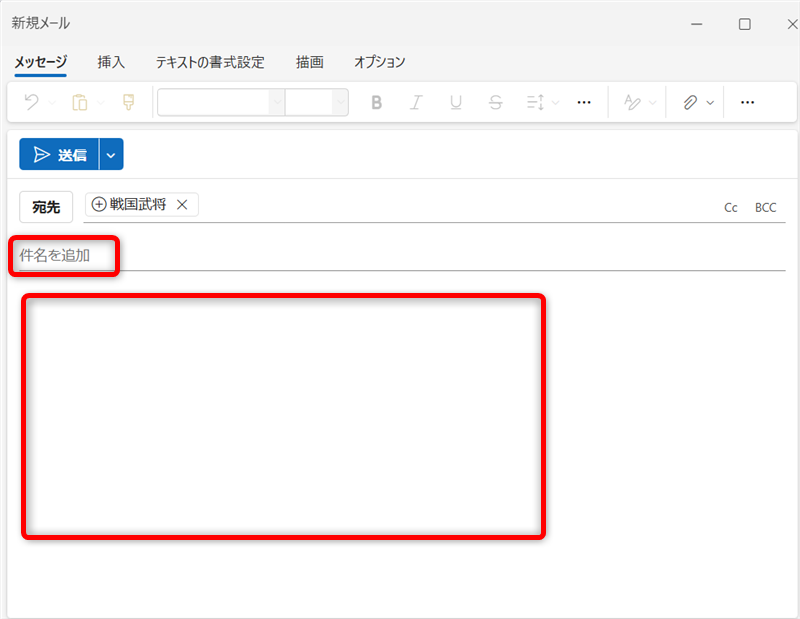Expand the font name dropdown
The height and width of the screenshot is (619, 800).
(276, 102)
